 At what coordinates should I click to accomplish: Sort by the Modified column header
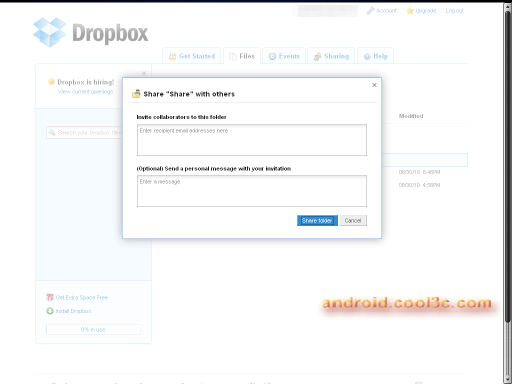[x=411, y=116]
